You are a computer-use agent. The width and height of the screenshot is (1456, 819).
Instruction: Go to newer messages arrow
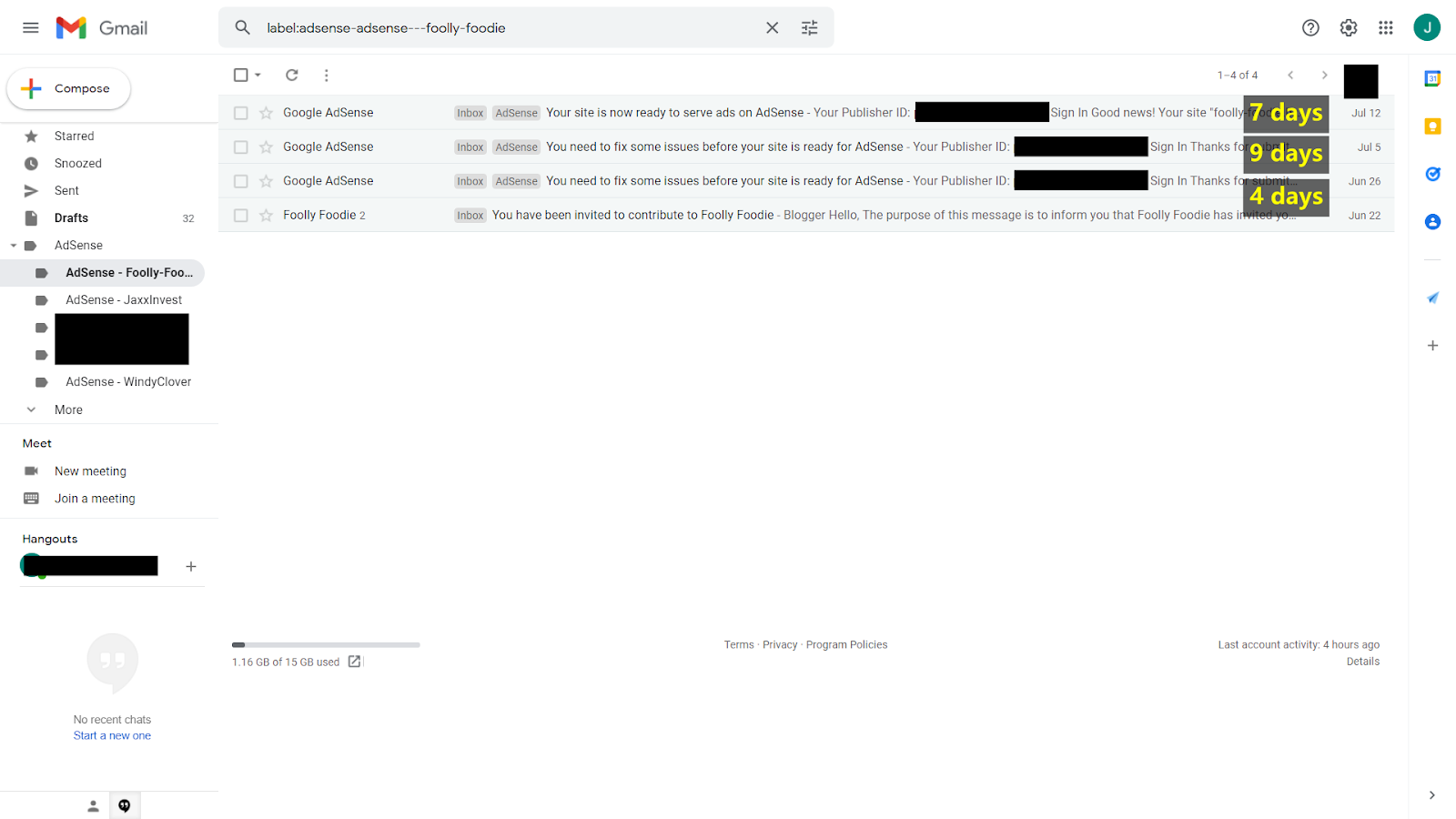coord(1290,75)
